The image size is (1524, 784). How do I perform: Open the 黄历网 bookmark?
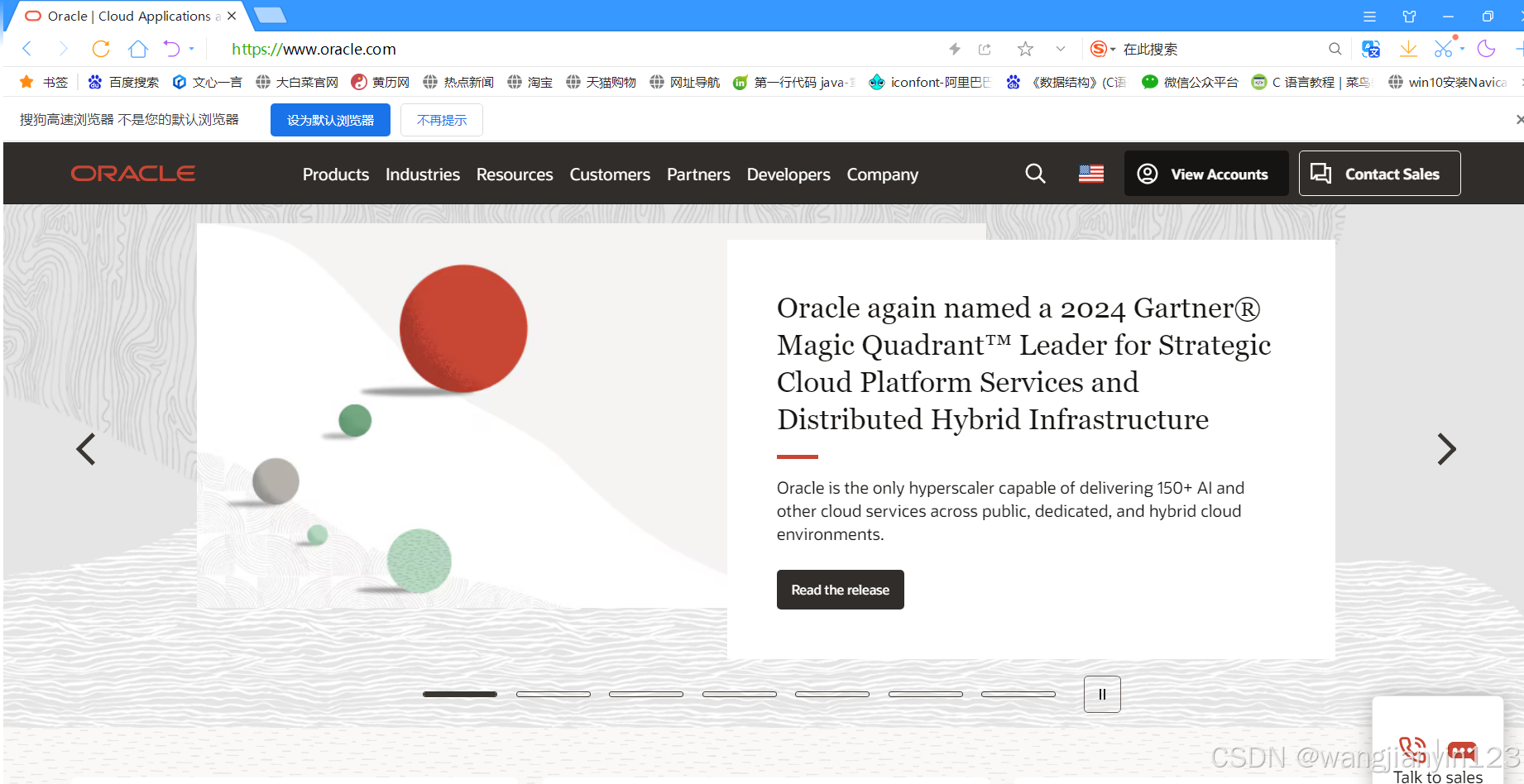coord(381,82)
